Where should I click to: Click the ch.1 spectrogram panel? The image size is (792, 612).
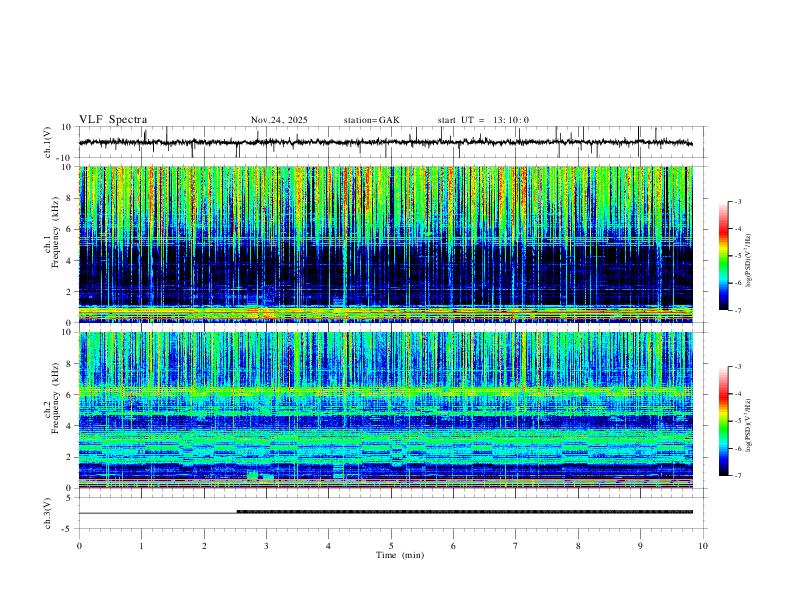coord(385,244)
